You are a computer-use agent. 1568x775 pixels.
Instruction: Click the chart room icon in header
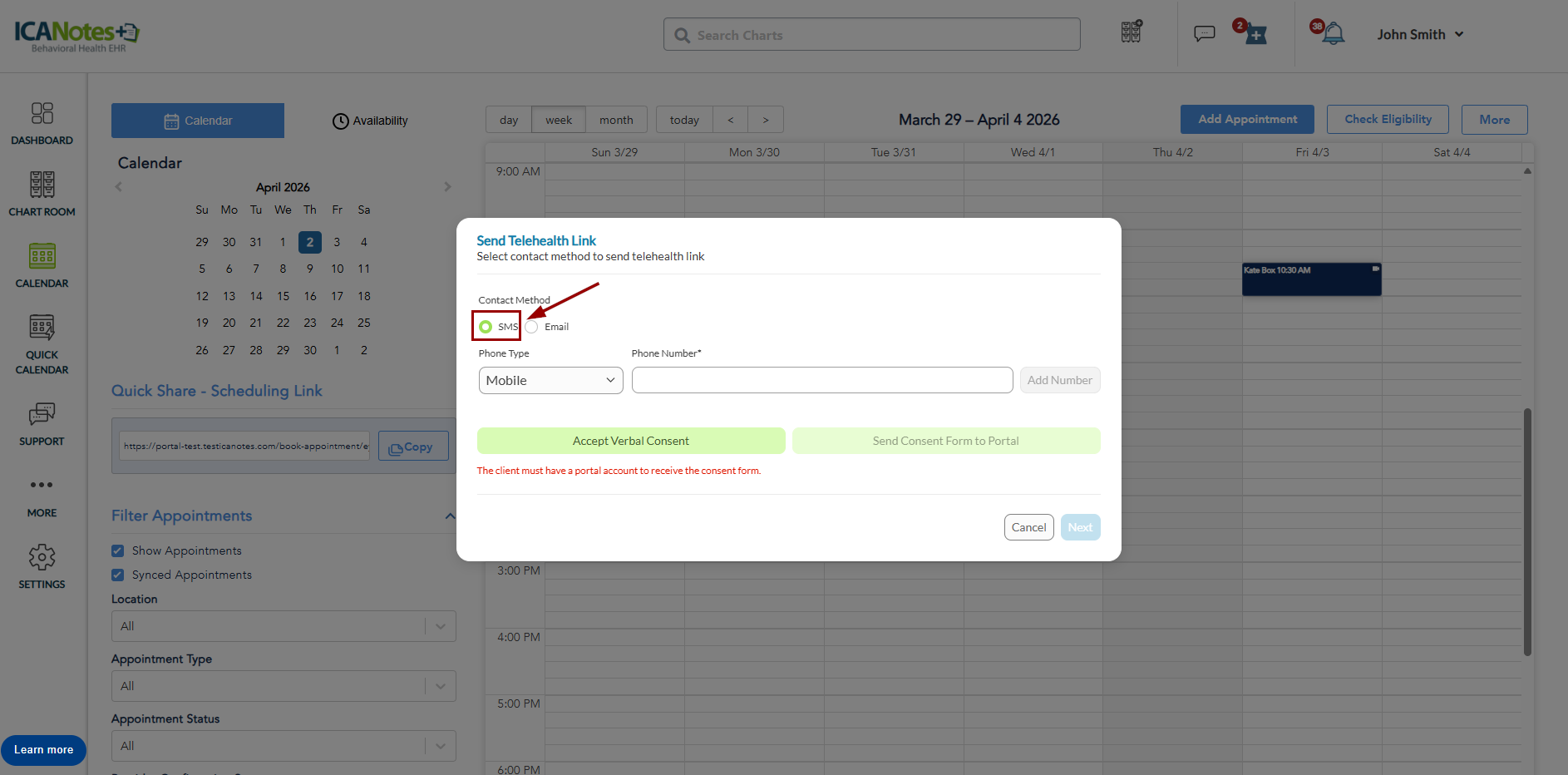click(1131, 32)
